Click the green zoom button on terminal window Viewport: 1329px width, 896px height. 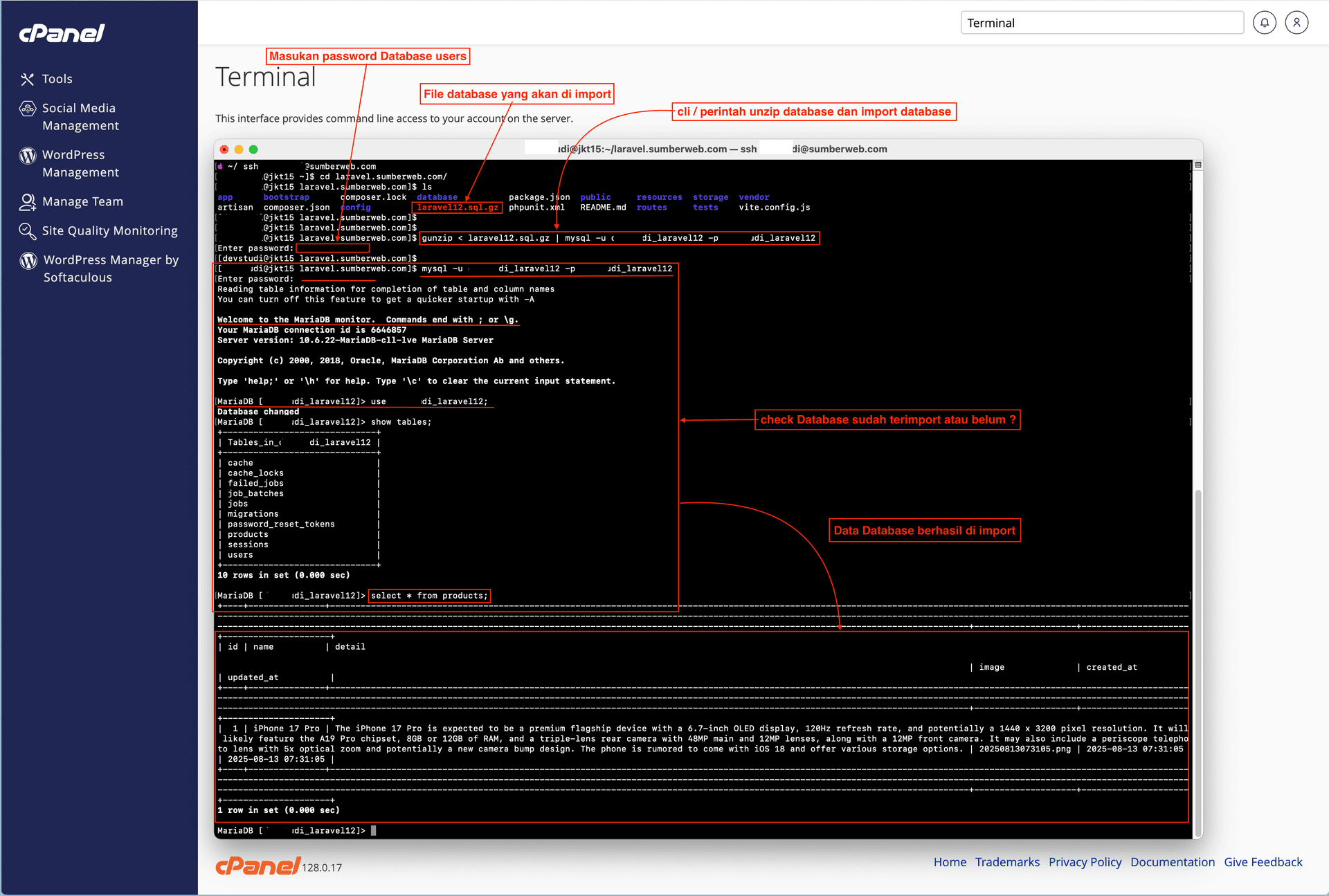tap(254, 149)
